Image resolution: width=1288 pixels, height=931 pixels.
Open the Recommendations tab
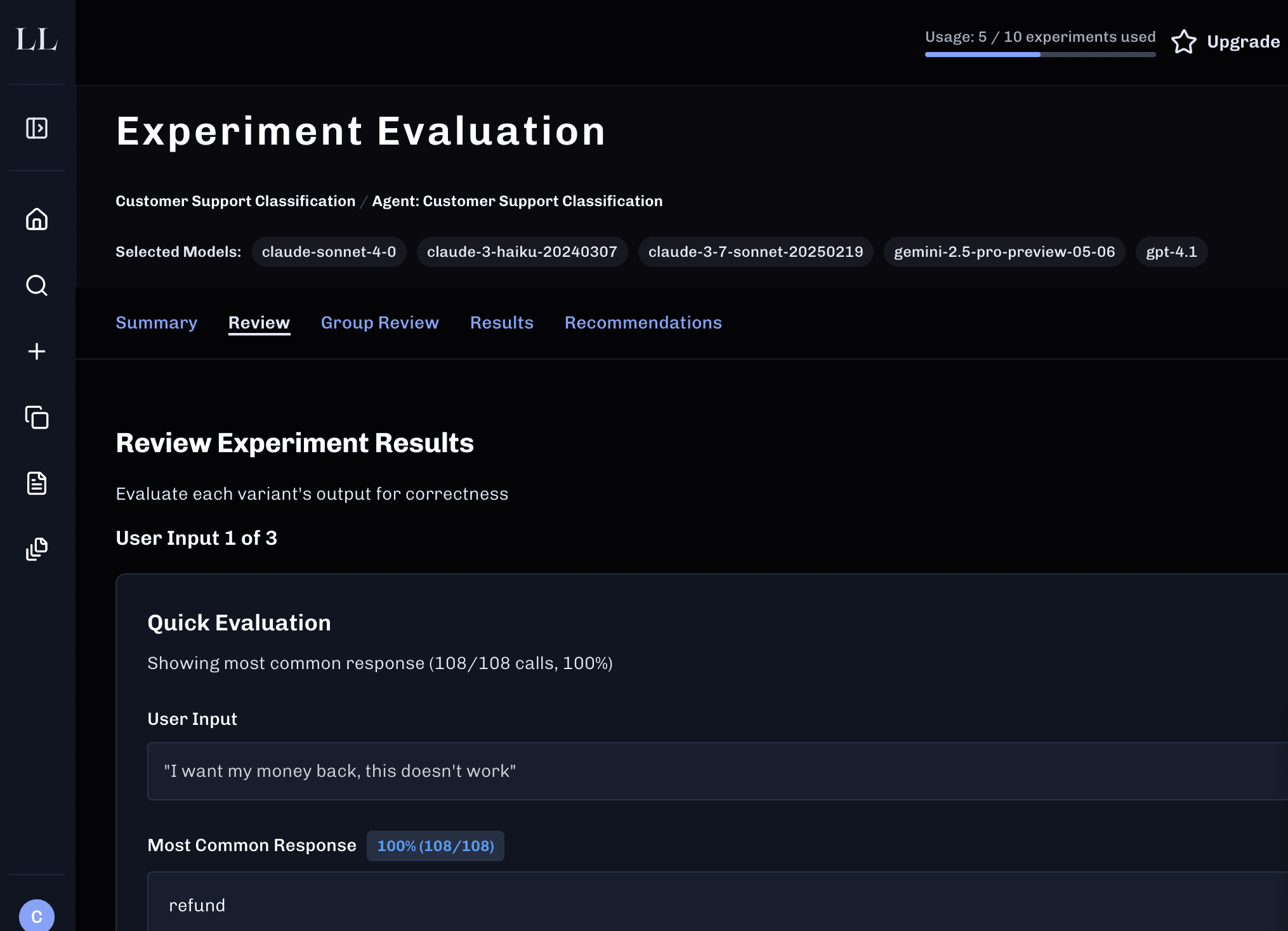(643, 323)
